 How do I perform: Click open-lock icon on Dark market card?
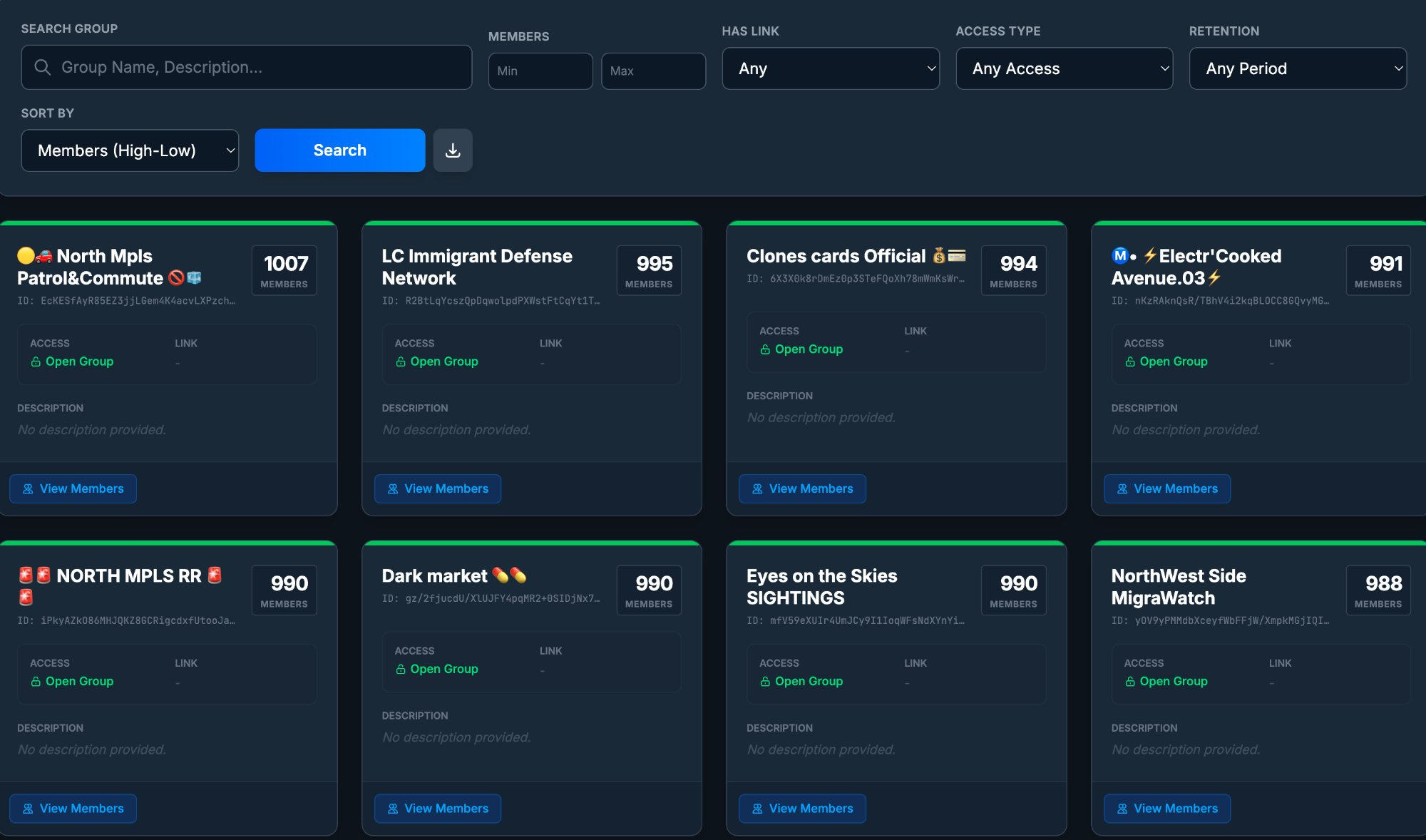point(401,670)
